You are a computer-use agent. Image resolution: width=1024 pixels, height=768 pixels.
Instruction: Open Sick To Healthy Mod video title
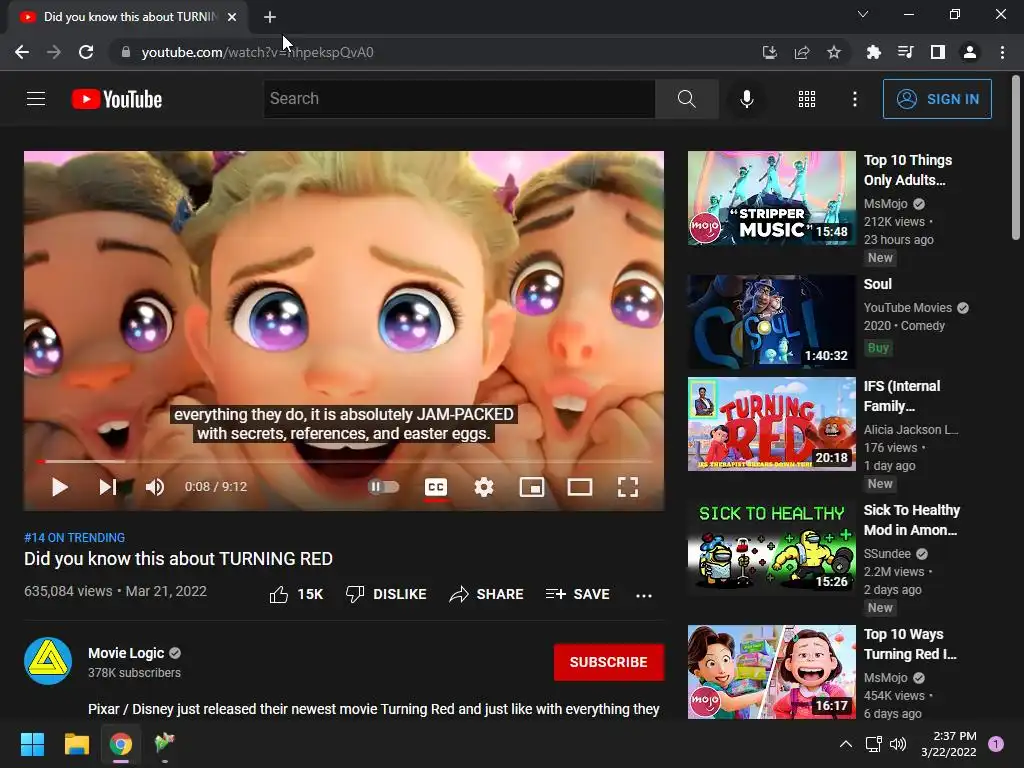[x=912, y=520]
